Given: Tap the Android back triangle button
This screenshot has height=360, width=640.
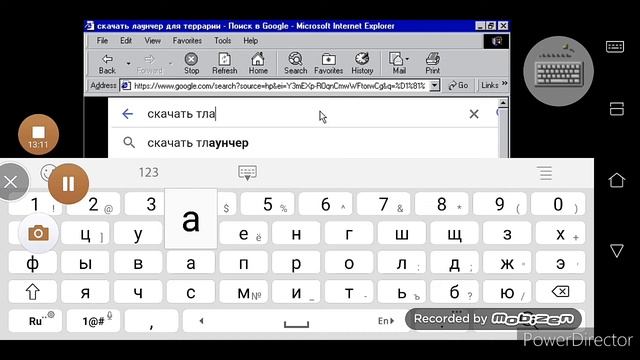Looking at the screenshot, I should click(x=616, y=250).
